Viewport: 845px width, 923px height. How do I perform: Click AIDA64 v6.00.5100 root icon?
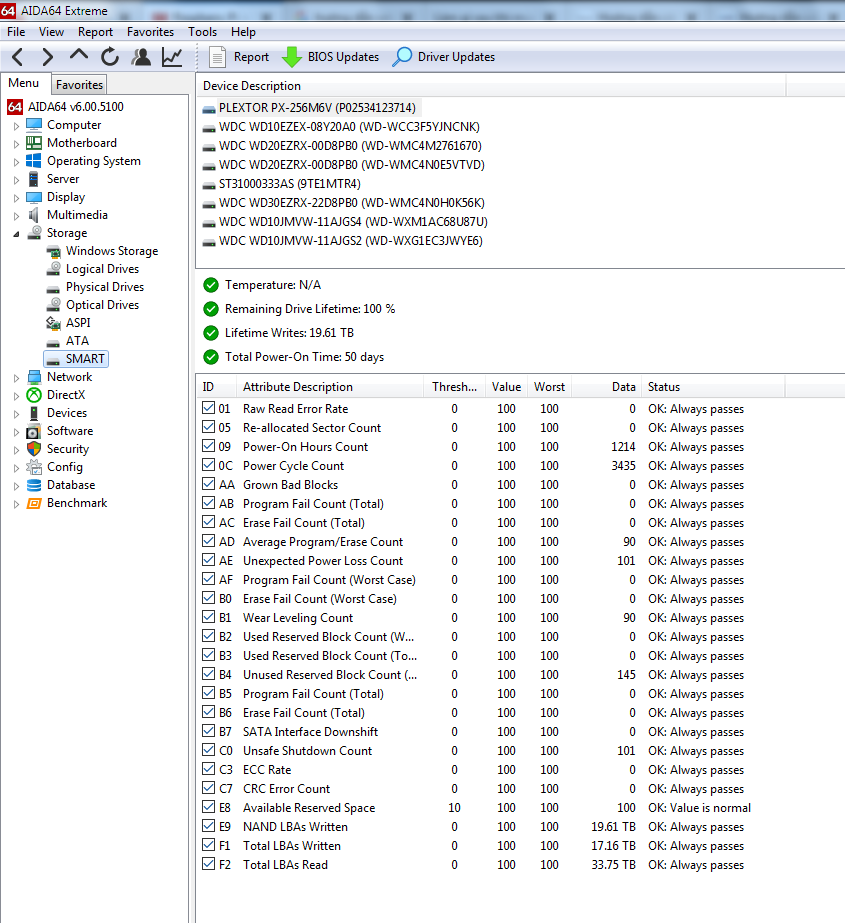(15, 107)
